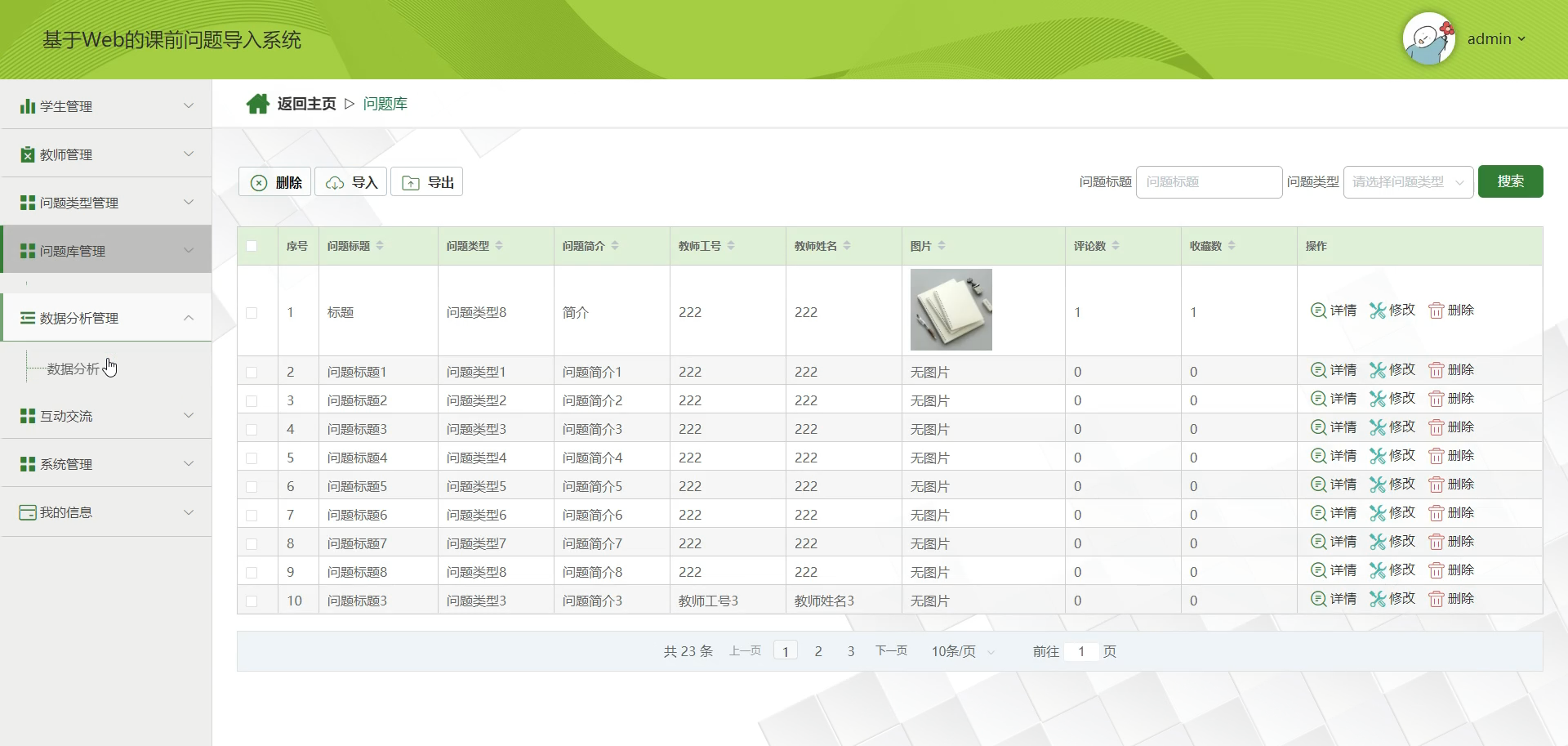Click 修改 for 问题标题2 row 3

click(1392, 399)
